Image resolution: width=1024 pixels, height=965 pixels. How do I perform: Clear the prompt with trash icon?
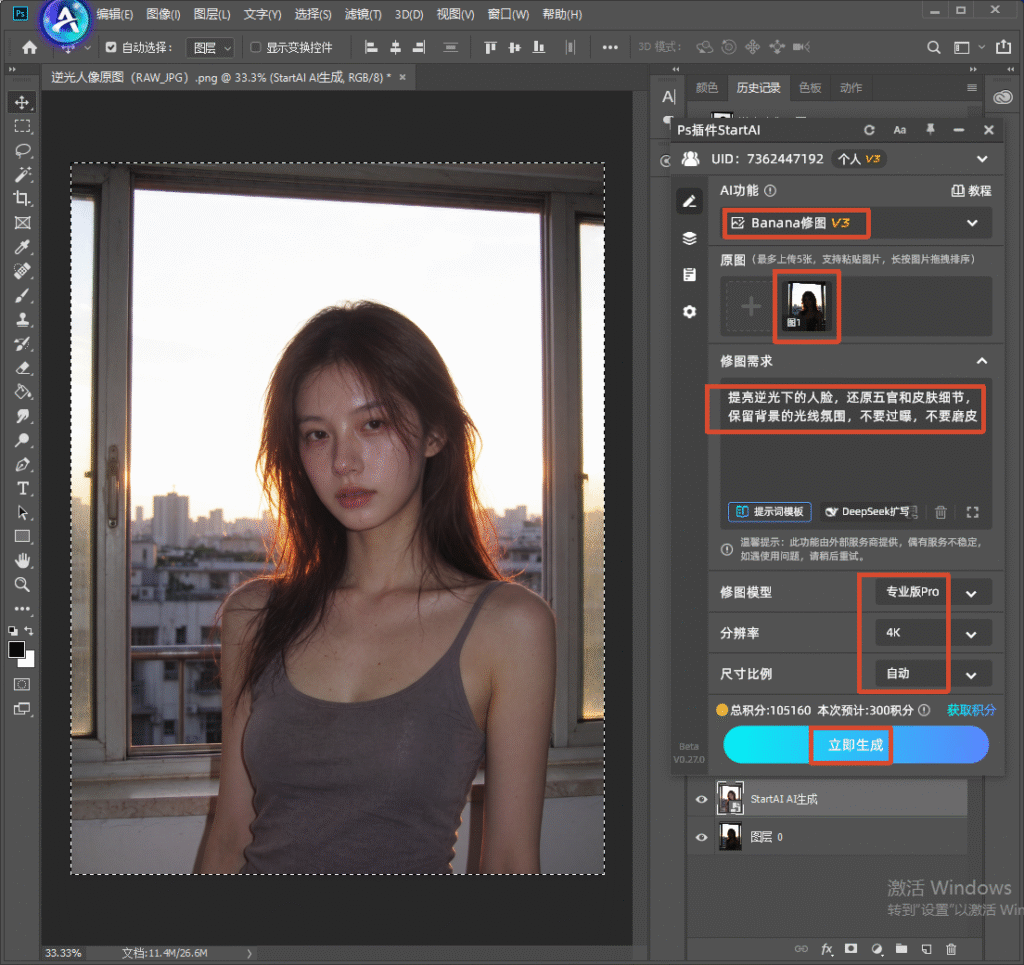(x=940, y=512)
